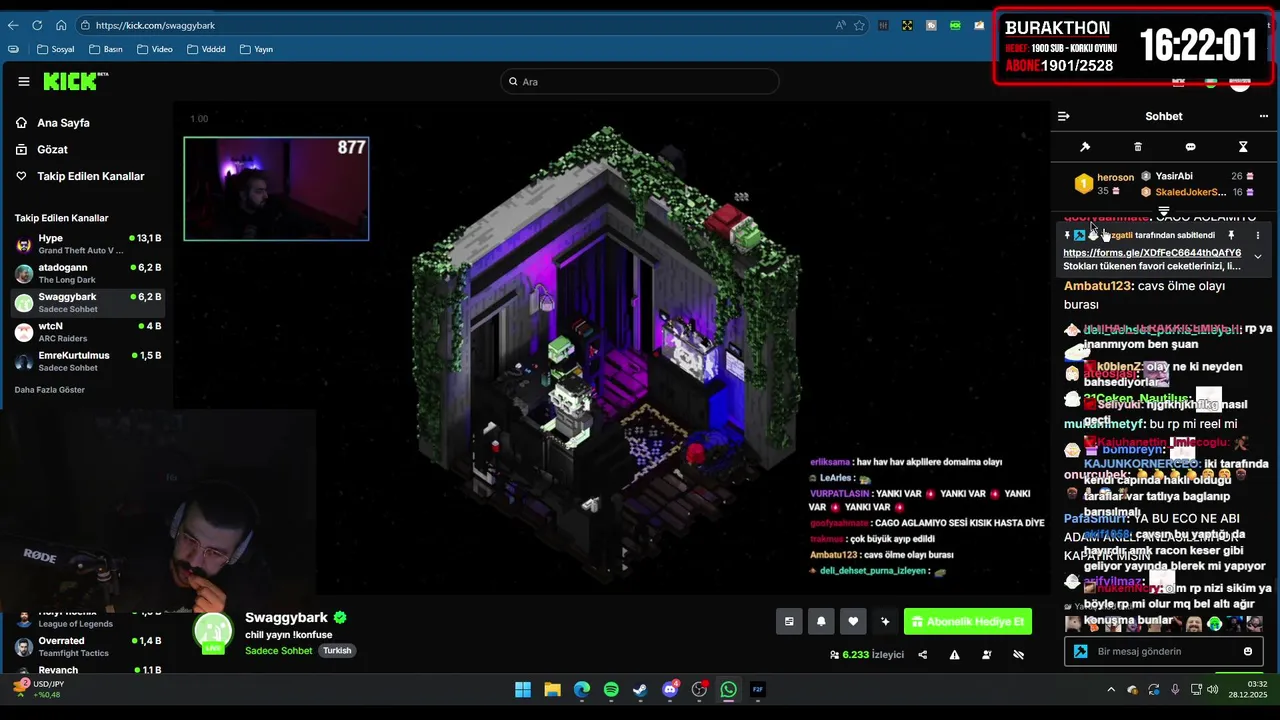Open chat bubble mode icon

click(x=1190, y=147)
